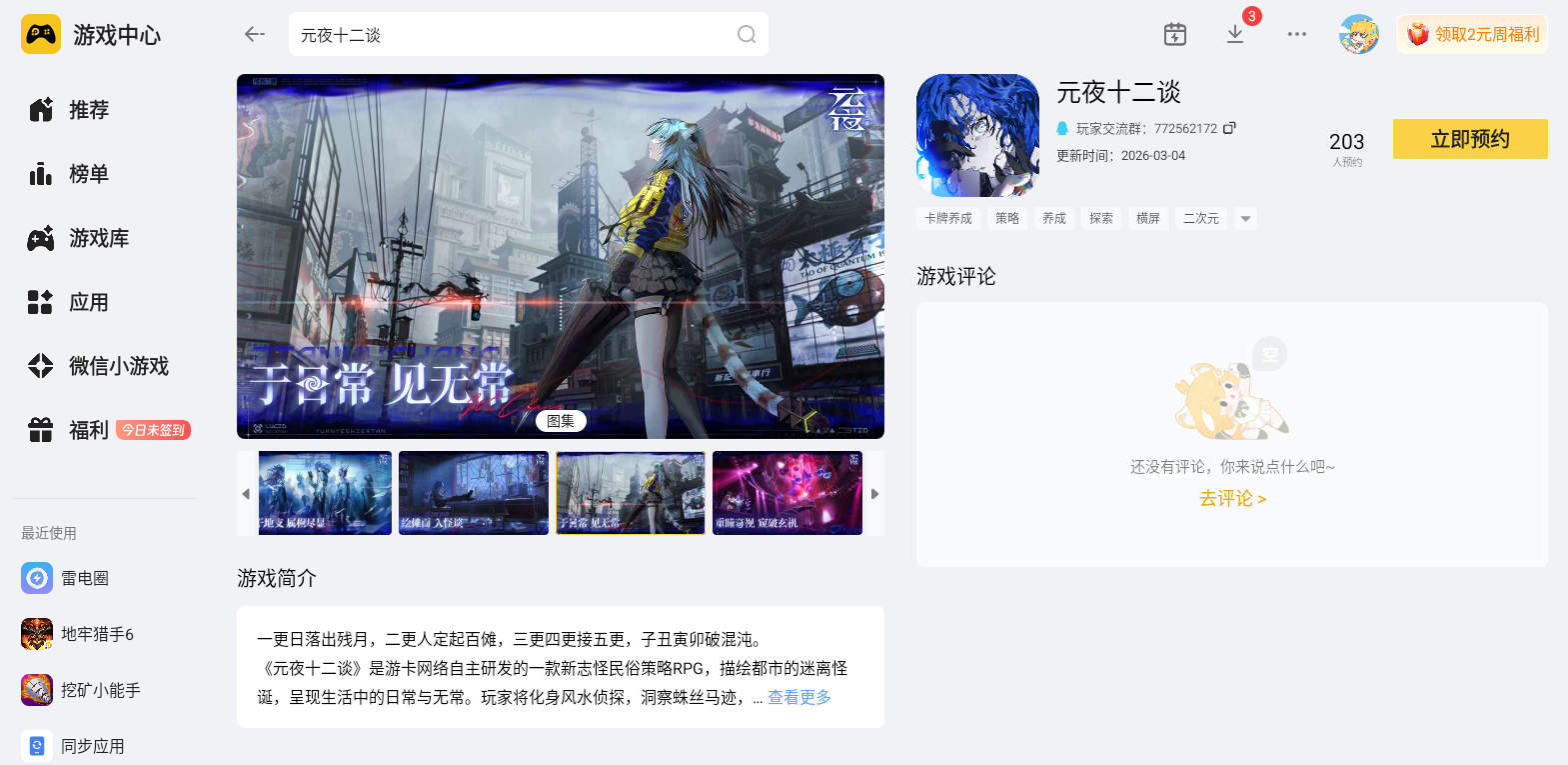
Task: Click the main game banner image
Action: pyautogui.click(x=561, y=256)
